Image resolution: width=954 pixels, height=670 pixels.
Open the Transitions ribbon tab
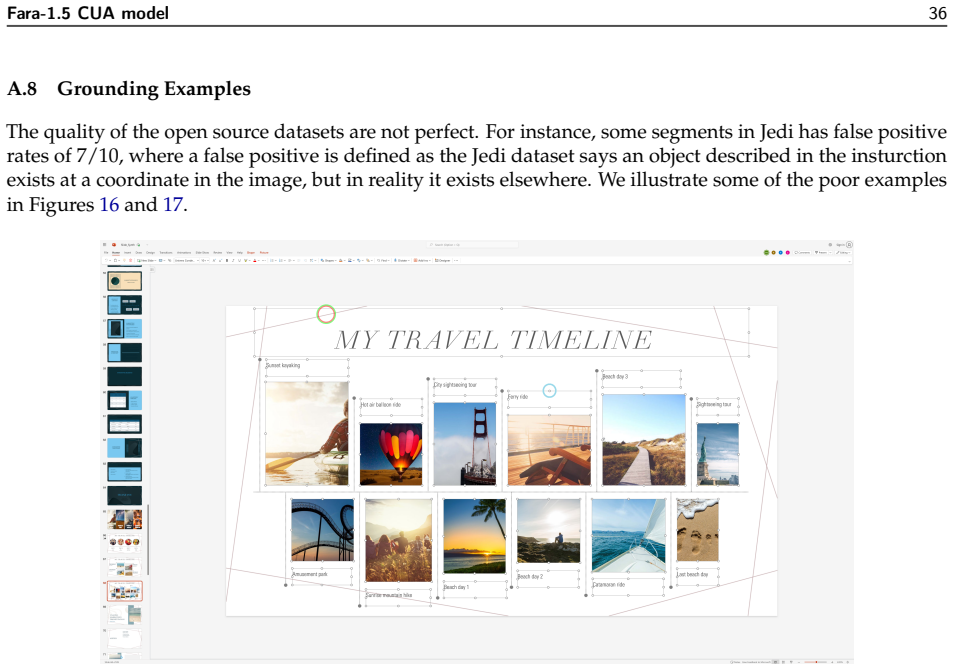pos(165,253)
